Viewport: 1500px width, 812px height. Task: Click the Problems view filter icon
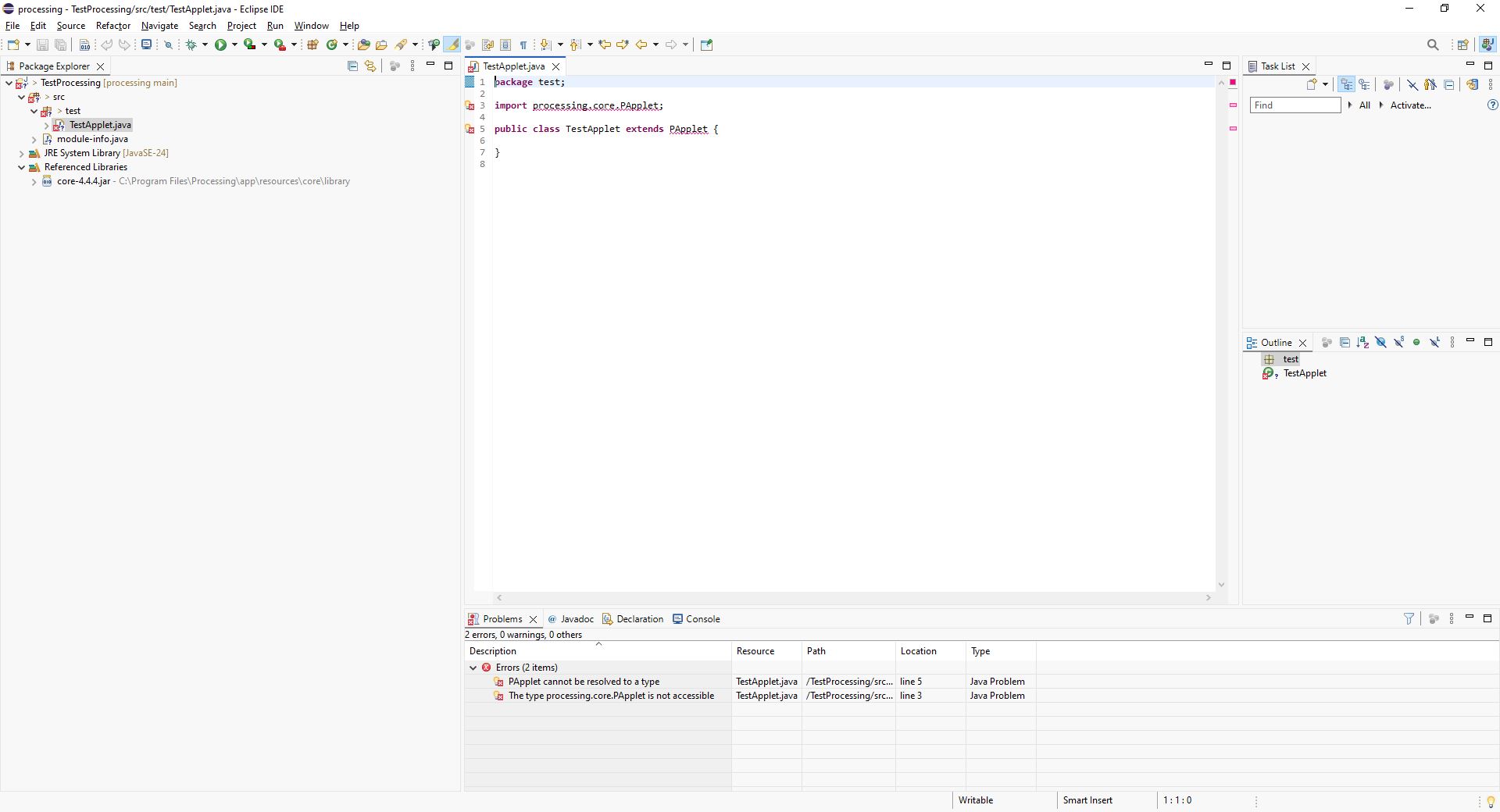click(x=1409, y=618)
